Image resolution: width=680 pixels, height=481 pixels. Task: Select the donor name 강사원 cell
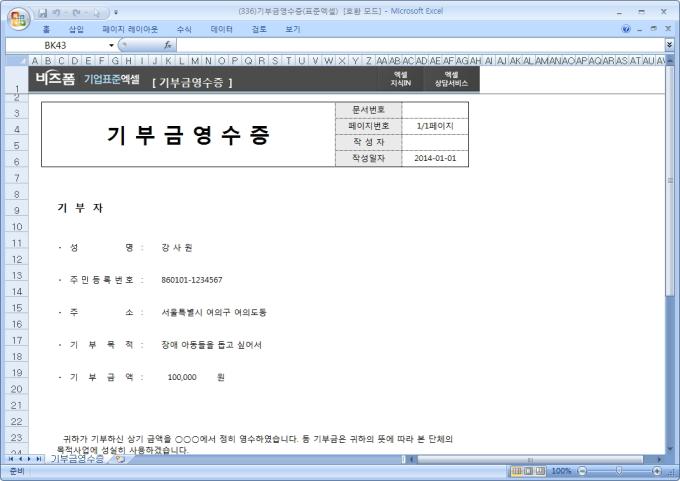pyautogui.click(x=177, y=248)
